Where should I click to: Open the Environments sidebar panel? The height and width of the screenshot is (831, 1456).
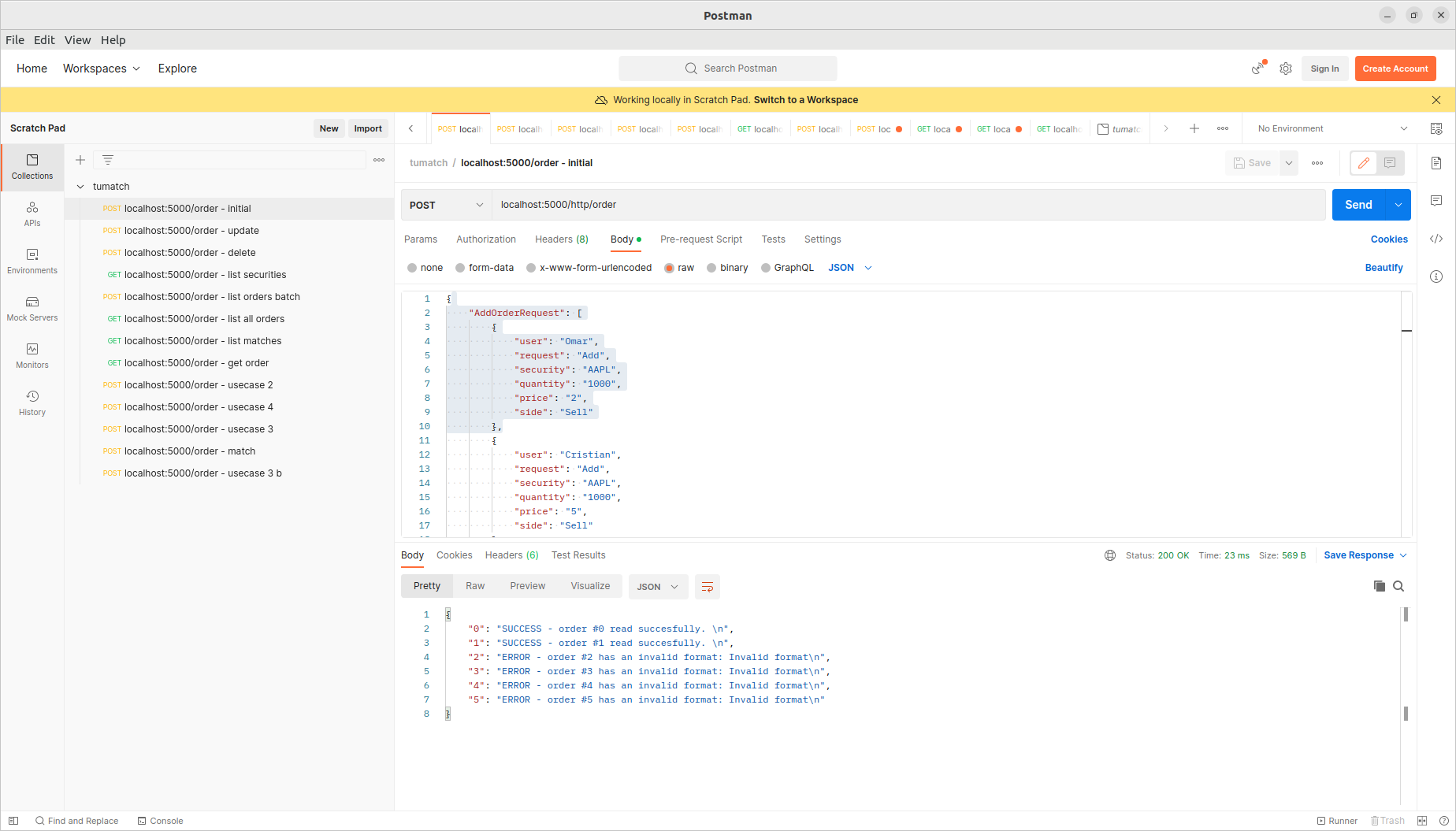pos(32,262)
